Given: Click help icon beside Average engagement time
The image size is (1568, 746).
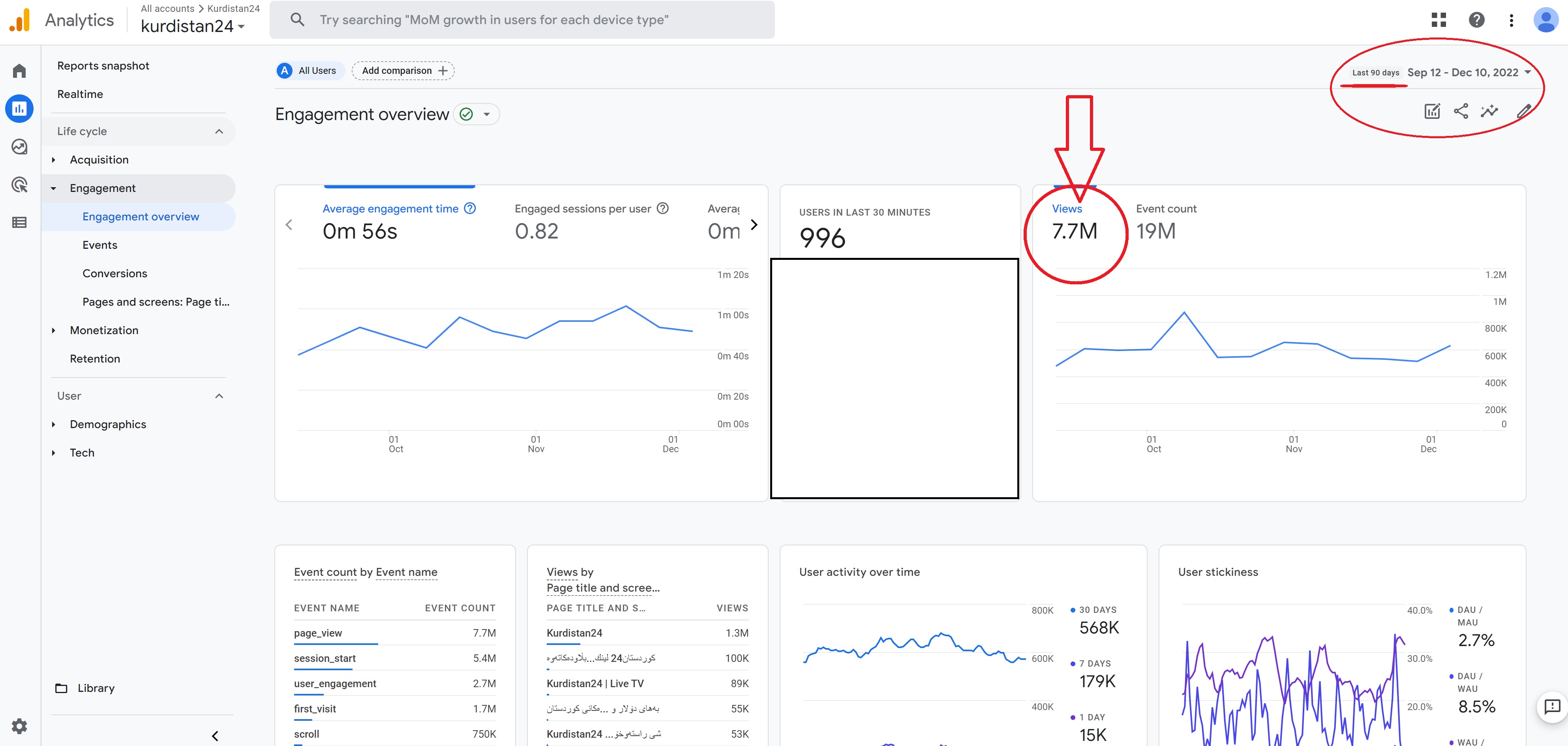Looking at the screenshot, I should tap(470, 208).
